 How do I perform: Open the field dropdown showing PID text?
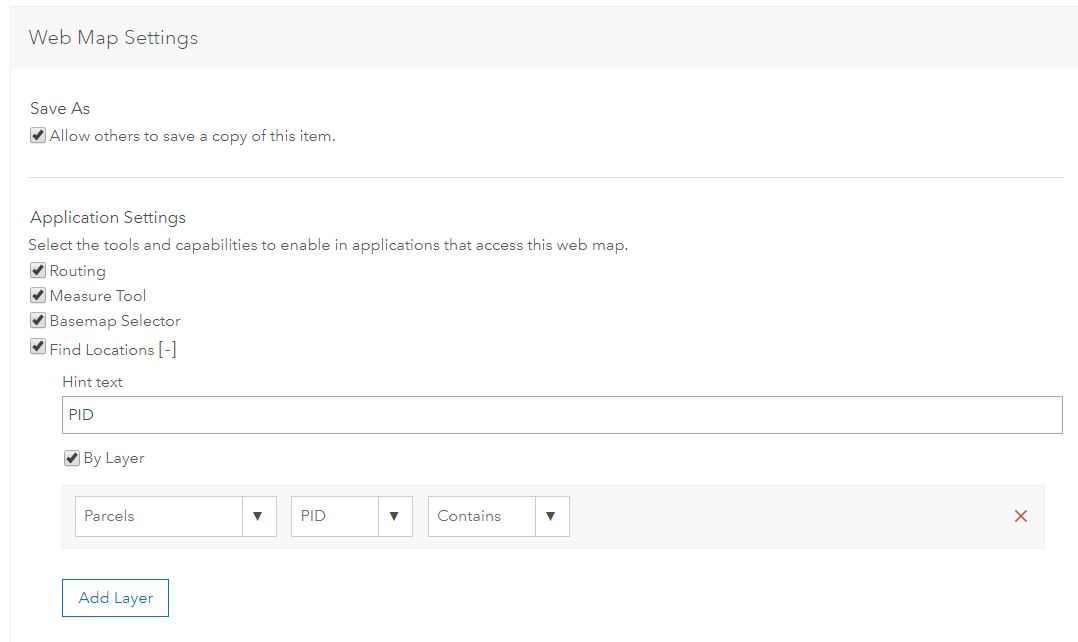335,516
